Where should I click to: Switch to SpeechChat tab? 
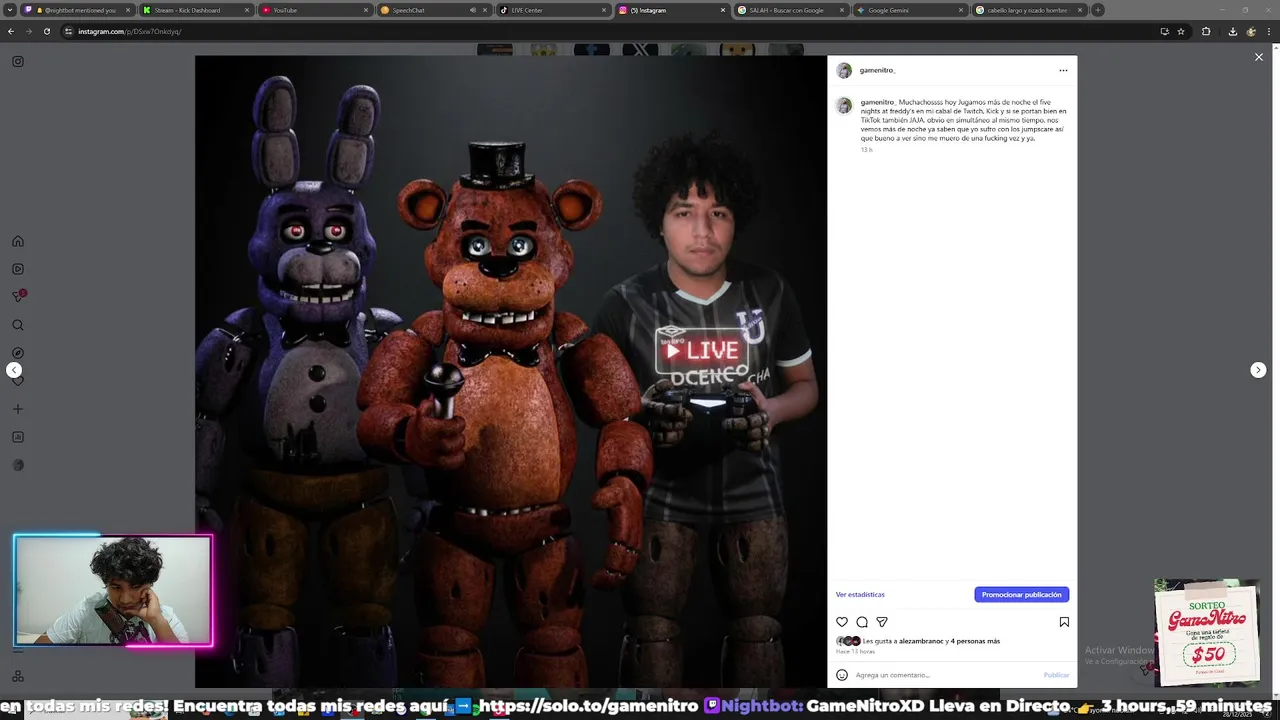[x=433, y=10]
